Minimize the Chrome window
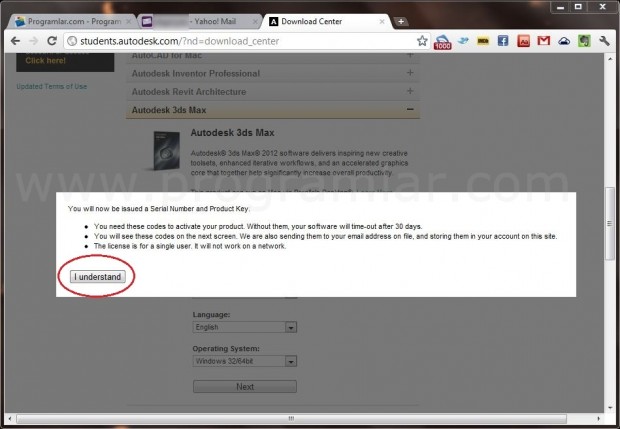Screen dimensions: 620x429 560,7
